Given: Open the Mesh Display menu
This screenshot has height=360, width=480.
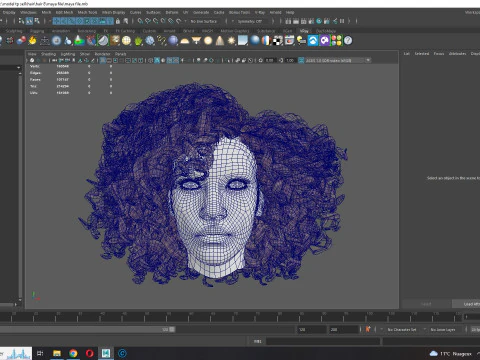Looking at the screenshot, I should point(114,12).
